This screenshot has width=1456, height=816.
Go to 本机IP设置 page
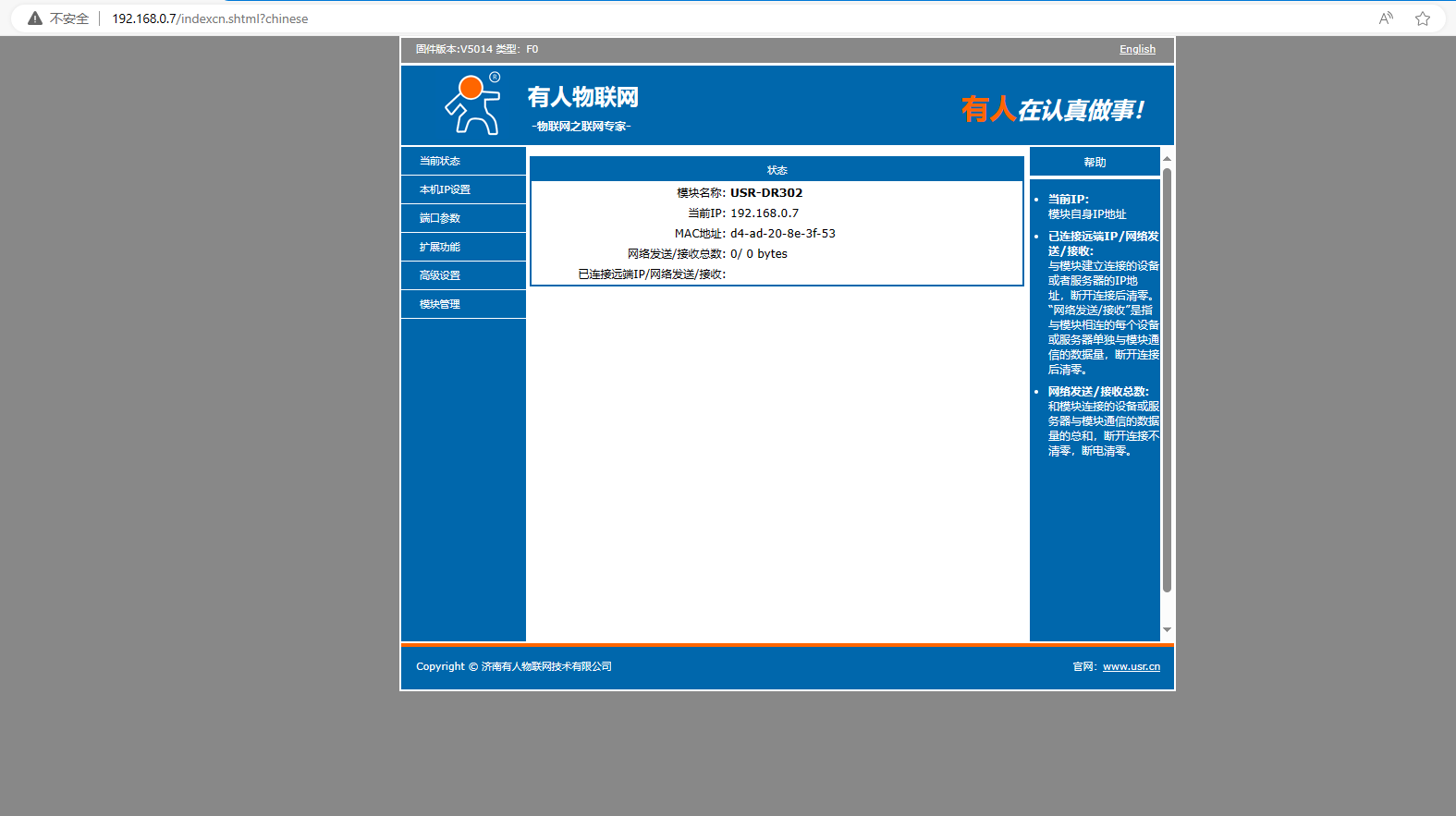pos(463,189)
